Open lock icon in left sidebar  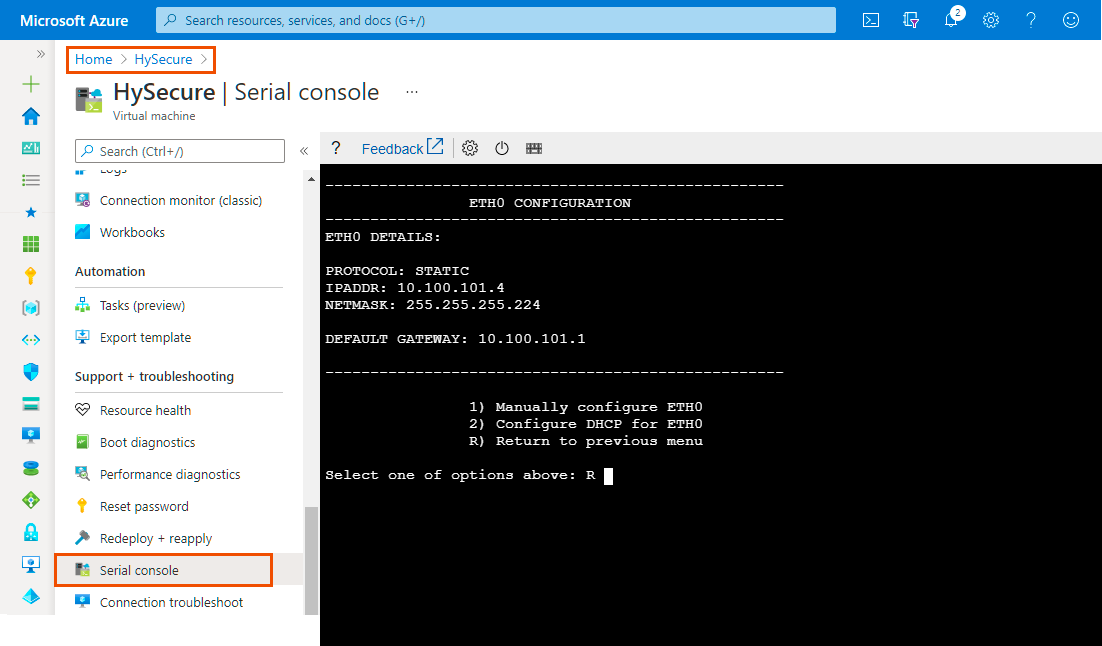tap(31, 532)
